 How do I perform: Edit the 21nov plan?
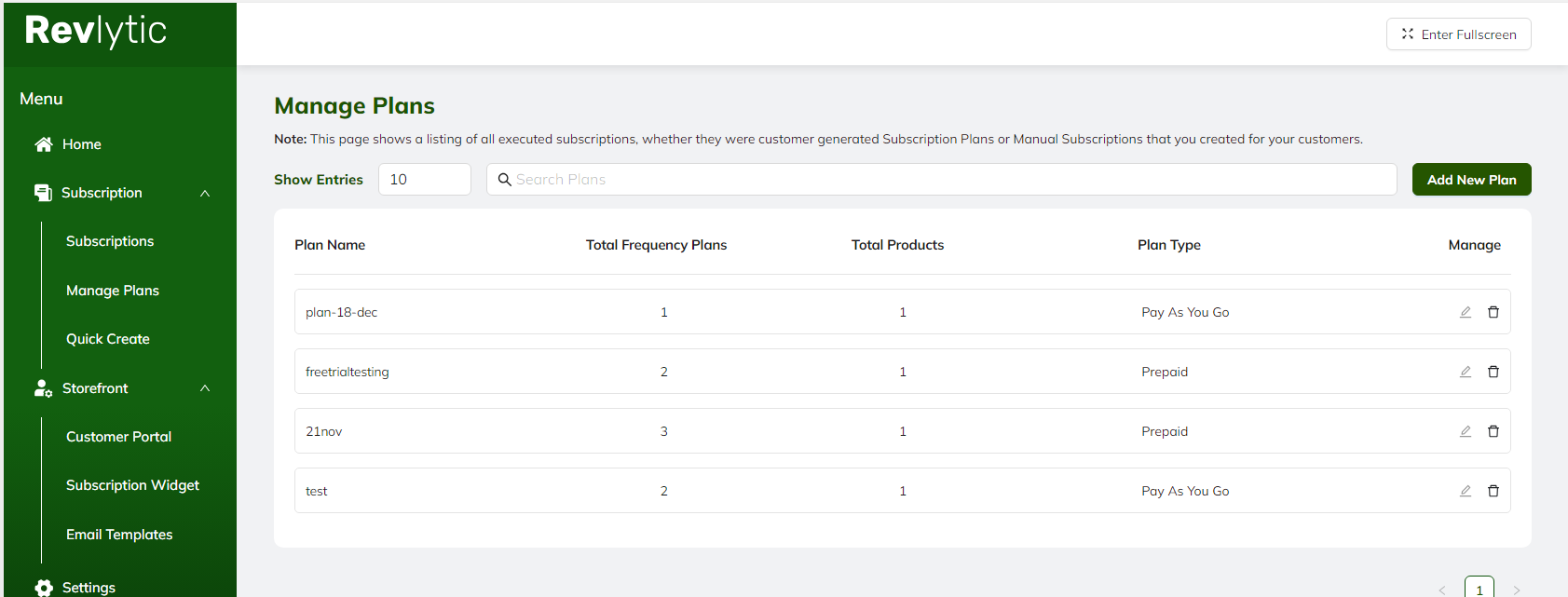pos(1465,431)
